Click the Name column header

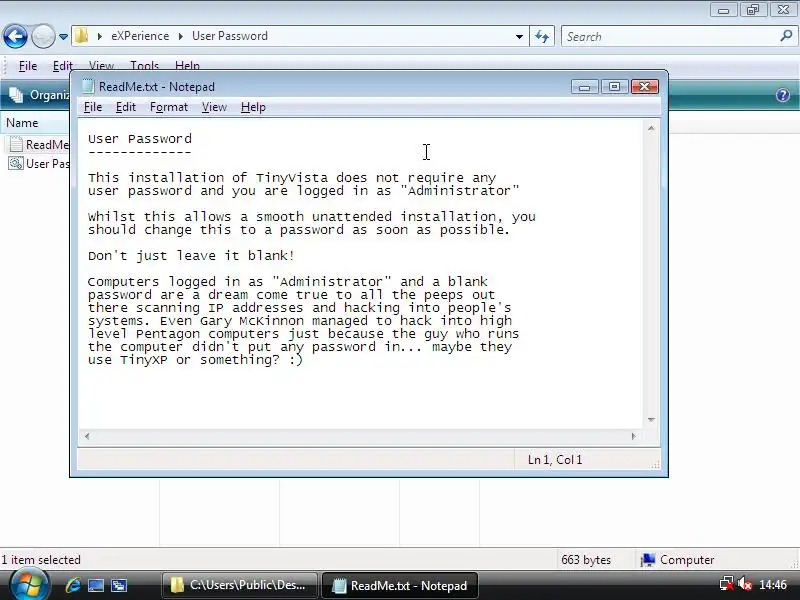coord(22,123)
